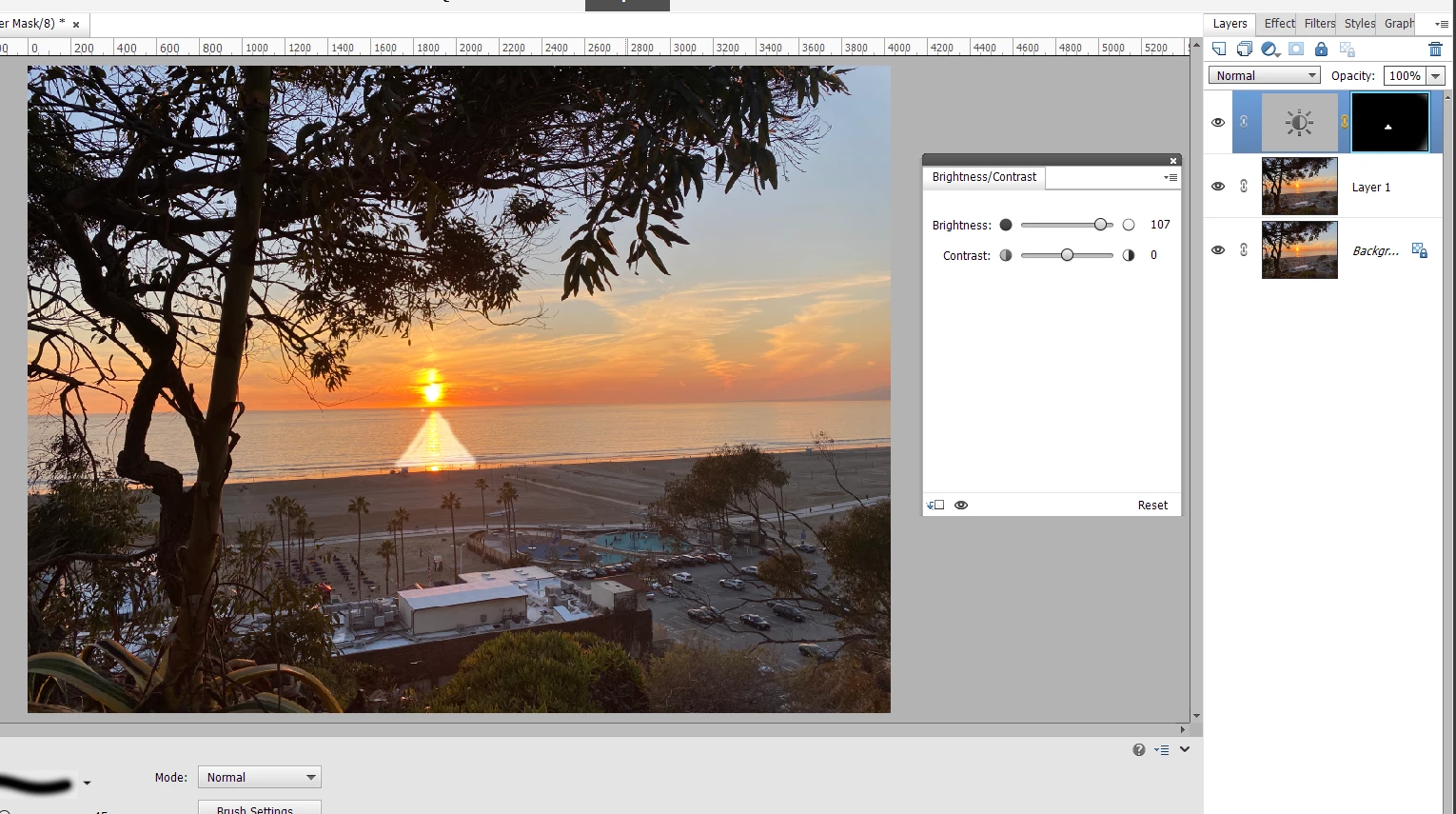1456x814 pixels.
Task: Open the tool options help icon
Action: coord(1139,750)
